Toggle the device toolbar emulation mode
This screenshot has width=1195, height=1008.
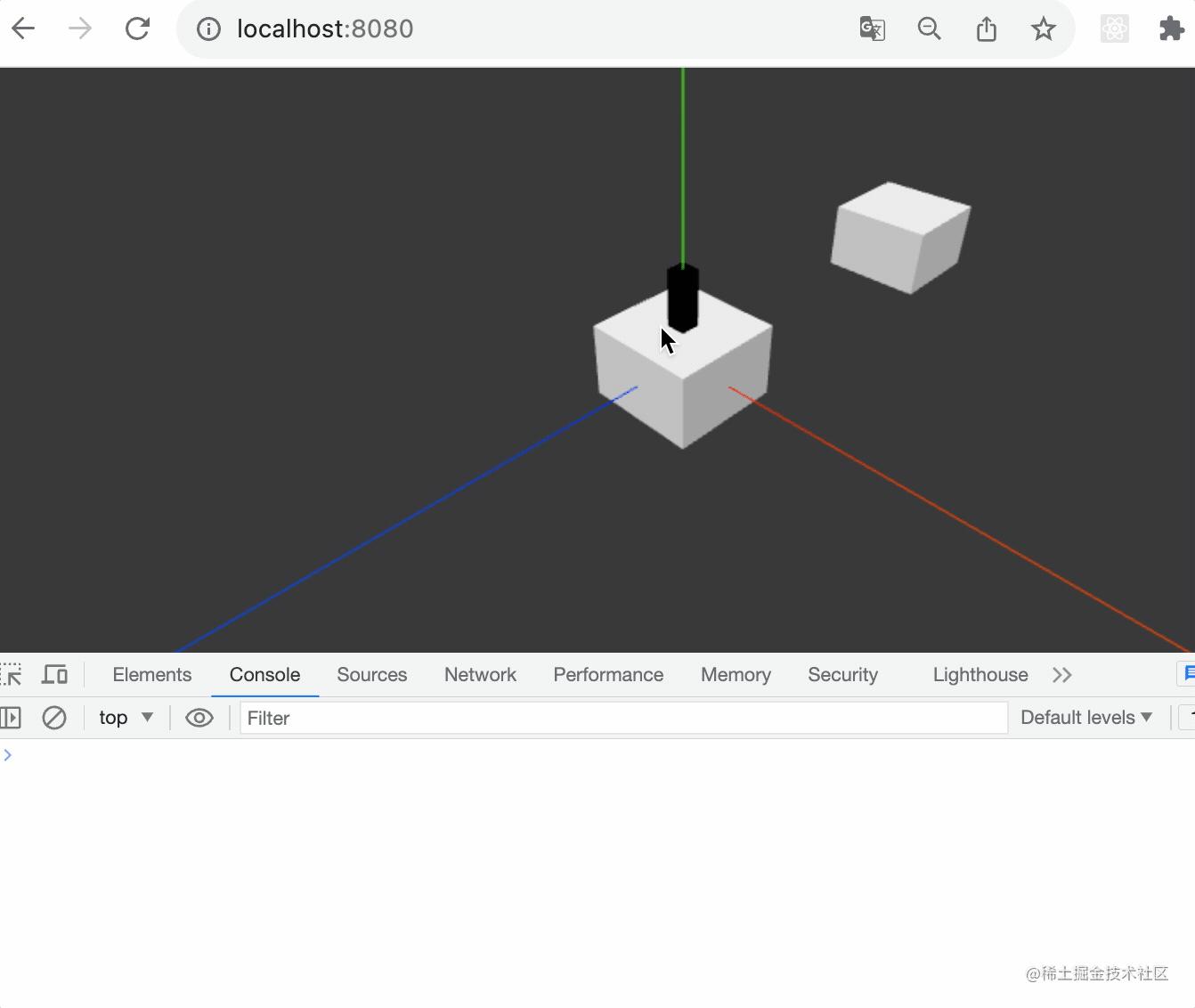point(54,674)
